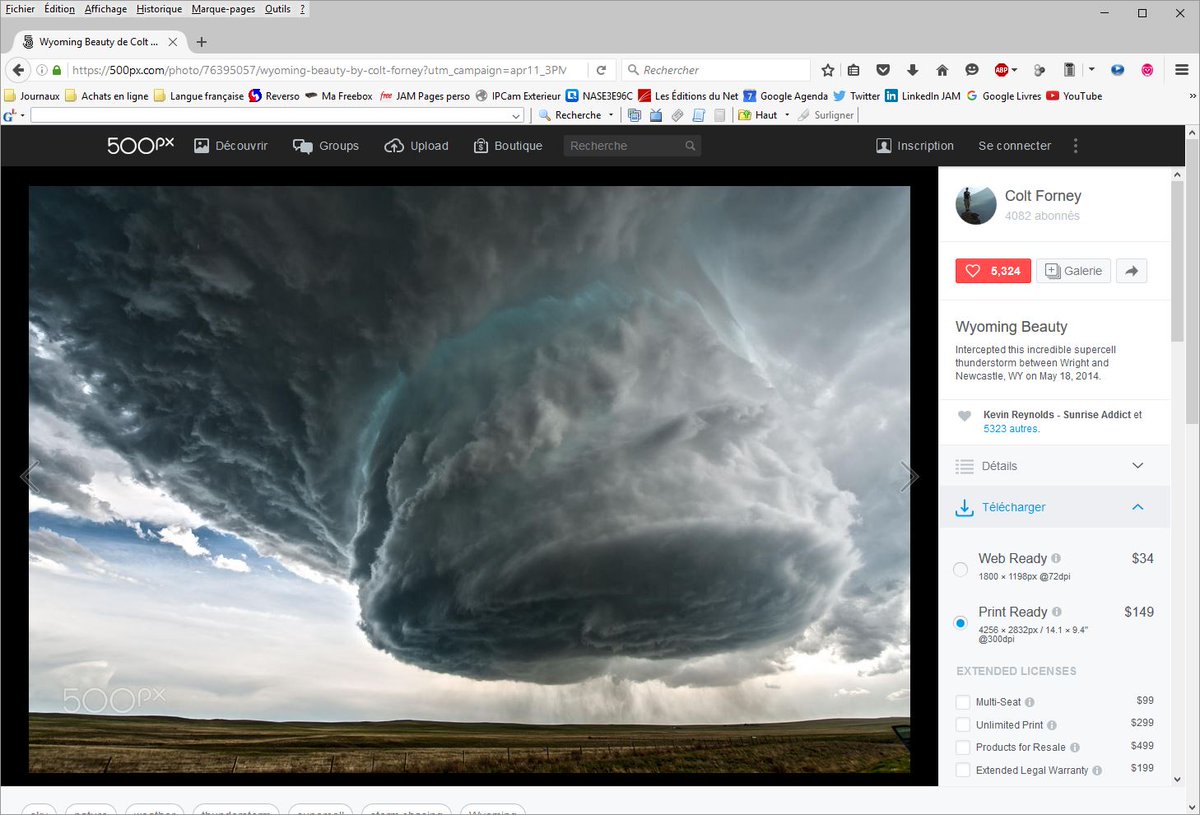Viewport: 1200px width, 815px height.
Task: Bookmark this page with the star icon
Action: coord(828,70)
